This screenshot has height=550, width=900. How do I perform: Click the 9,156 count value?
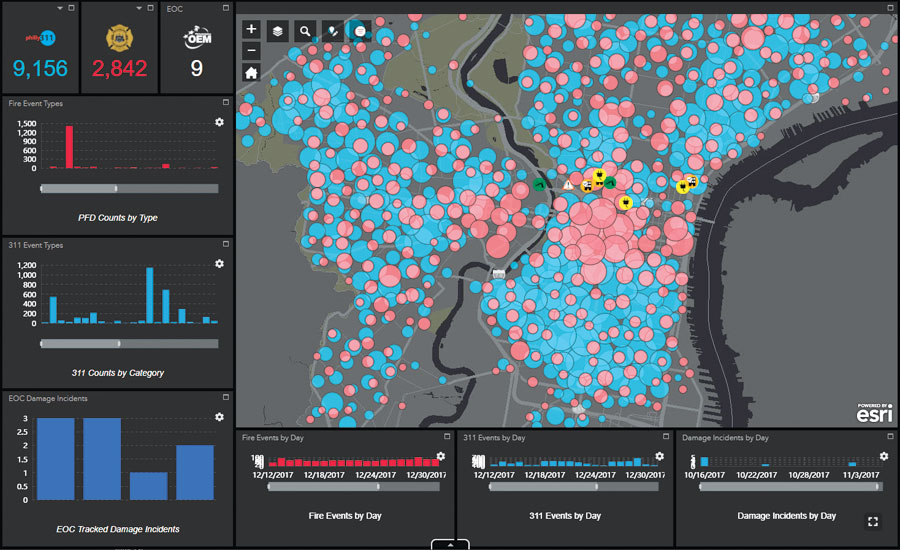pyautogui.click(x=40, y=68)
